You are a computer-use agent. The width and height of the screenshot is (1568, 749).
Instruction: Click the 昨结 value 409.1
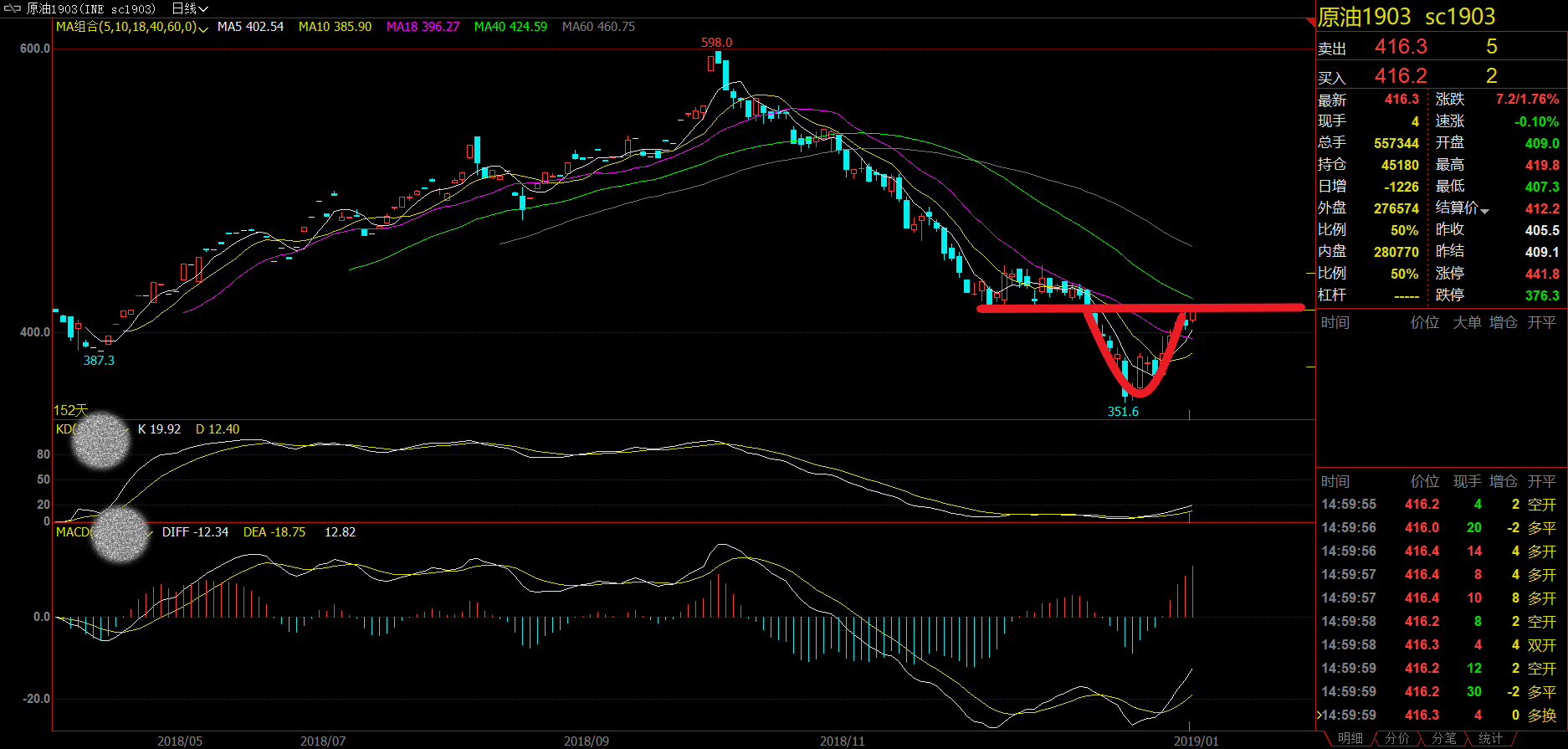click(x=1542, y=251)
